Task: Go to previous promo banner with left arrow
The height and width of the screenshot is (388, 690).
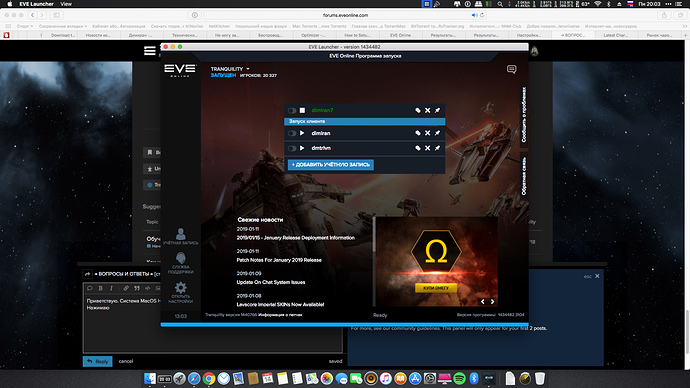Action: coord(483,301)
